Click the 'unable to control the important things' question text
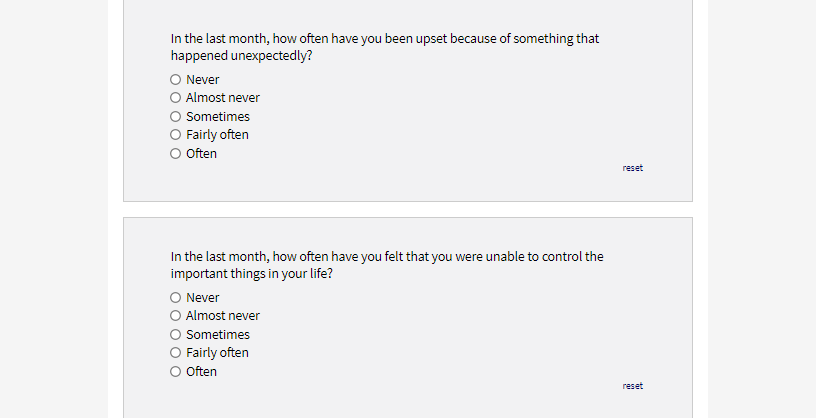 [387, 265]
